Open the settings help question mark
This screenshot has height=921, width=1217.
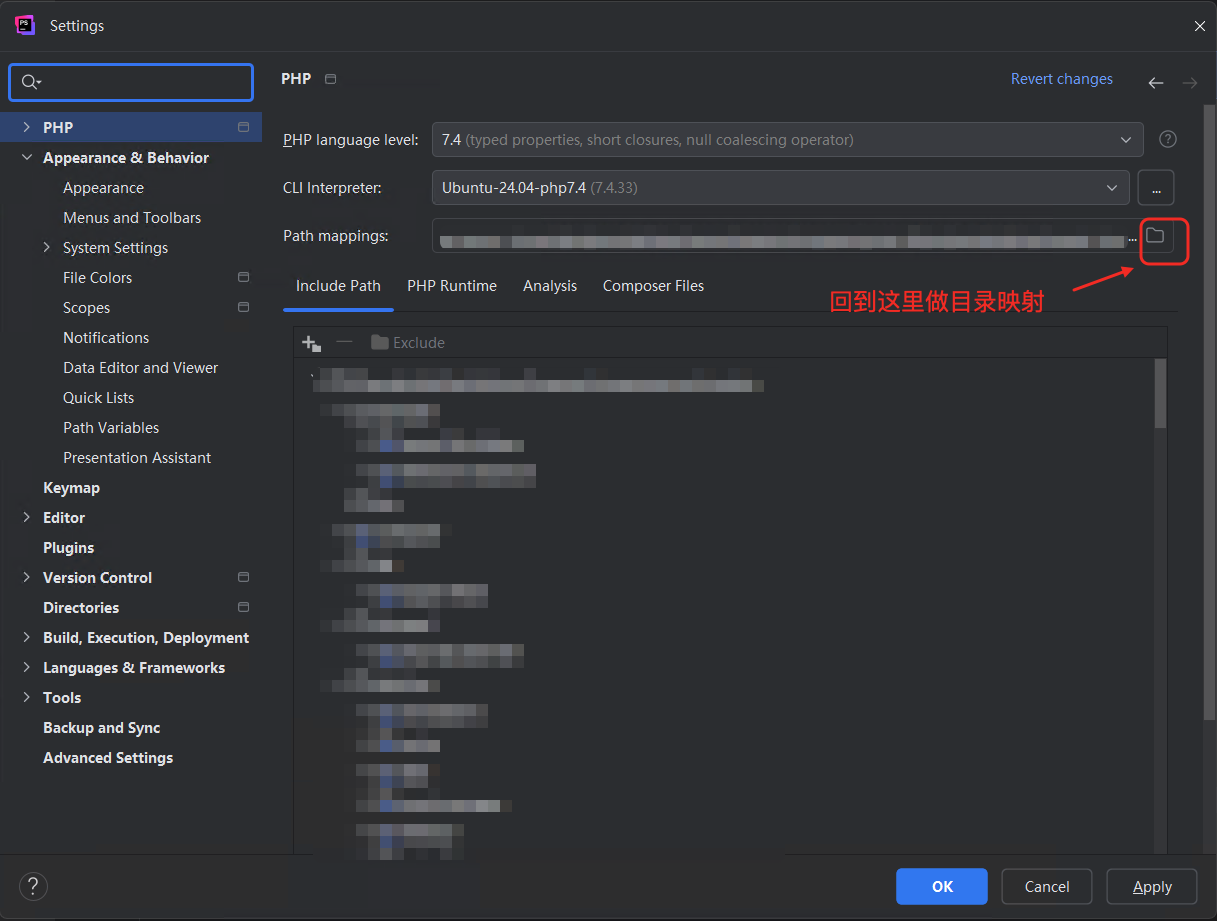(33, 886)
